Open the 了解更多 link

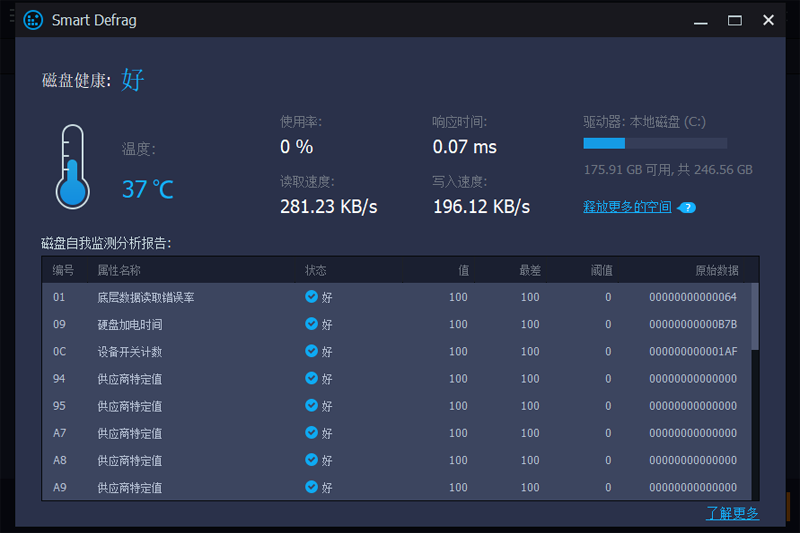pyautogui.click(x=733, y=513)
